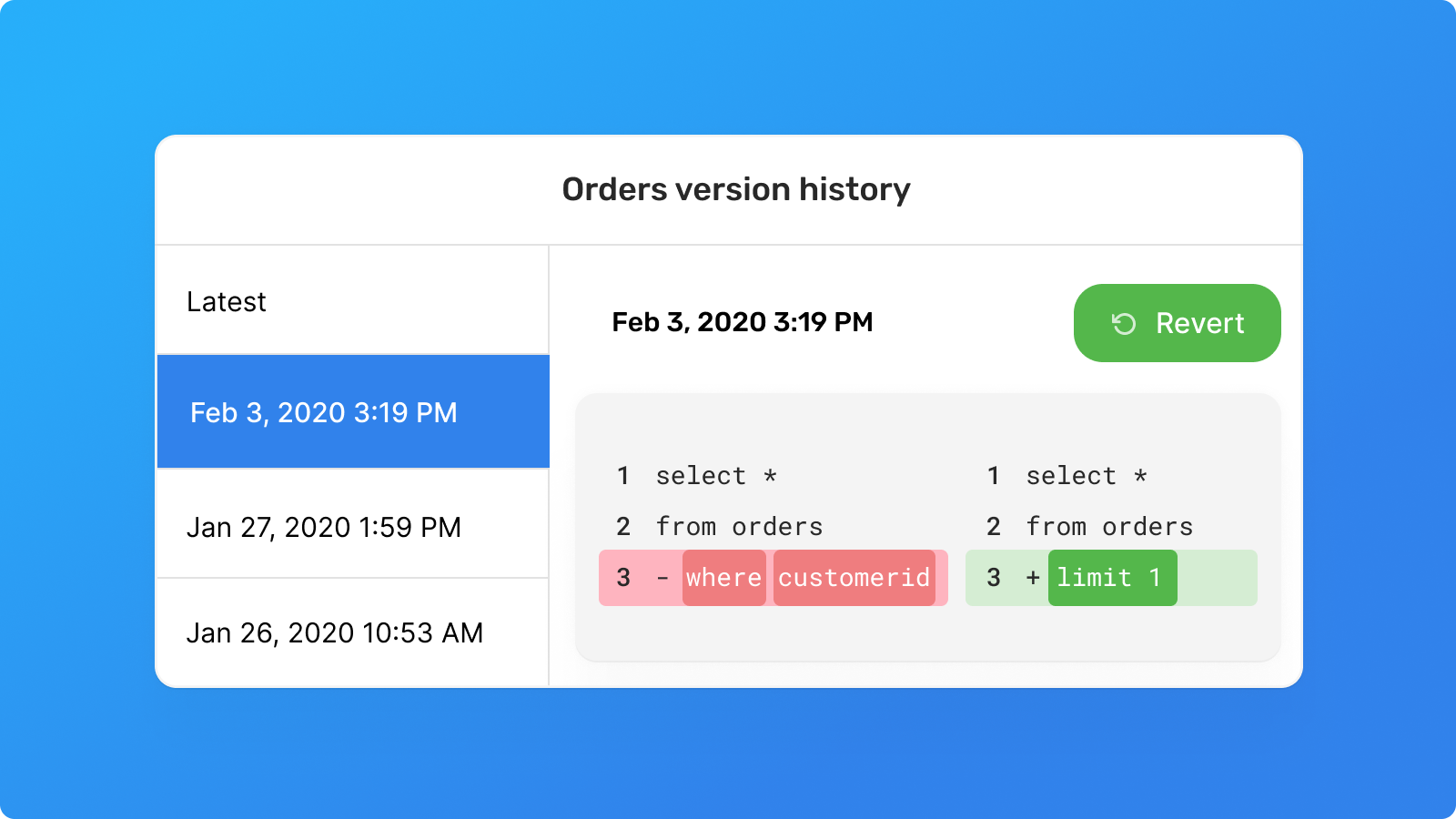Open the Jan 27, 2020 1:59 PM version

[x=352, y=525]
